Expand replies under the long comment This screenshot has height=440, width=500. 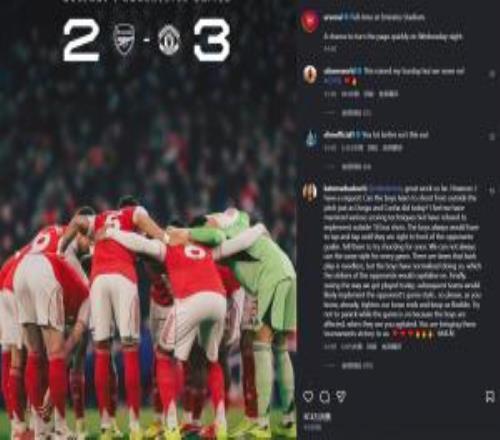pyautogui.click(x=357, y=366)
